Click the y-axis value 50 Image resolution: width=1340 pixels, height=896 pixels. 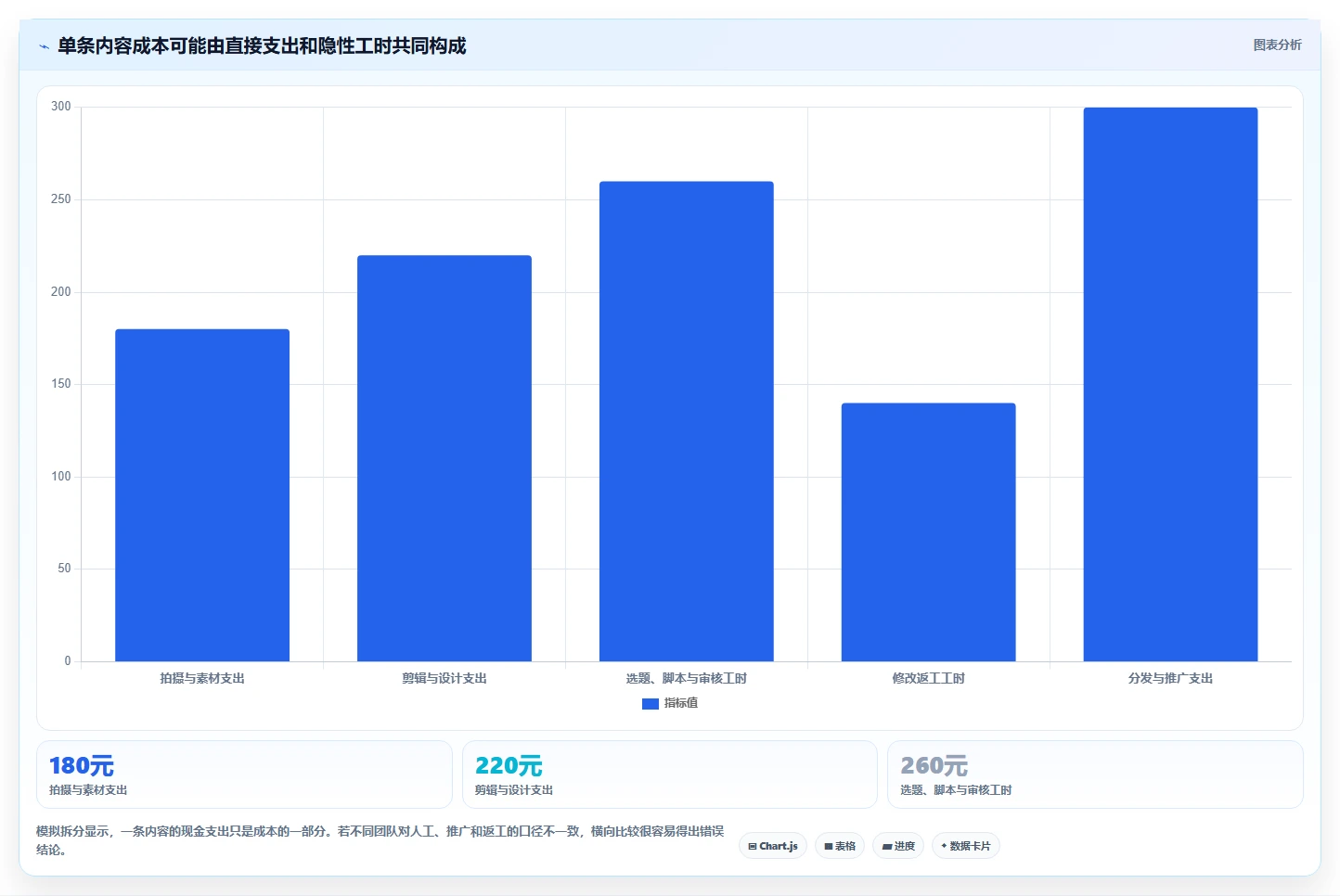[x=64, y=569]
